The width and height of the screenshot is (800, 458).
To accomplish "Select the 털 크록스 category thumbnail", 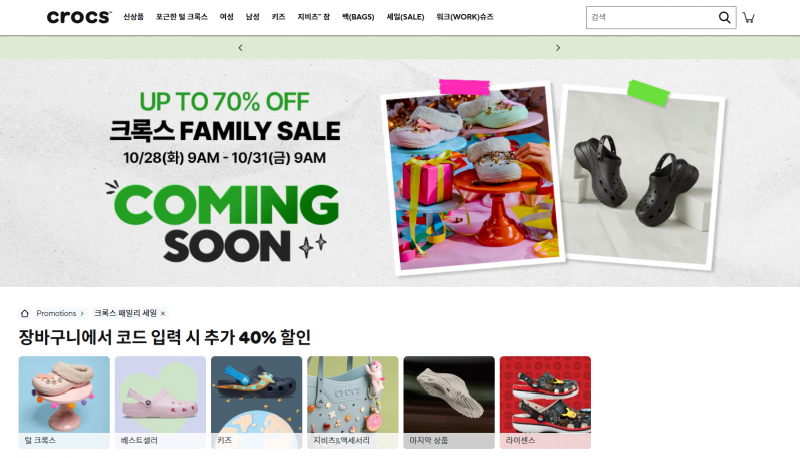I will click(64, 402).
